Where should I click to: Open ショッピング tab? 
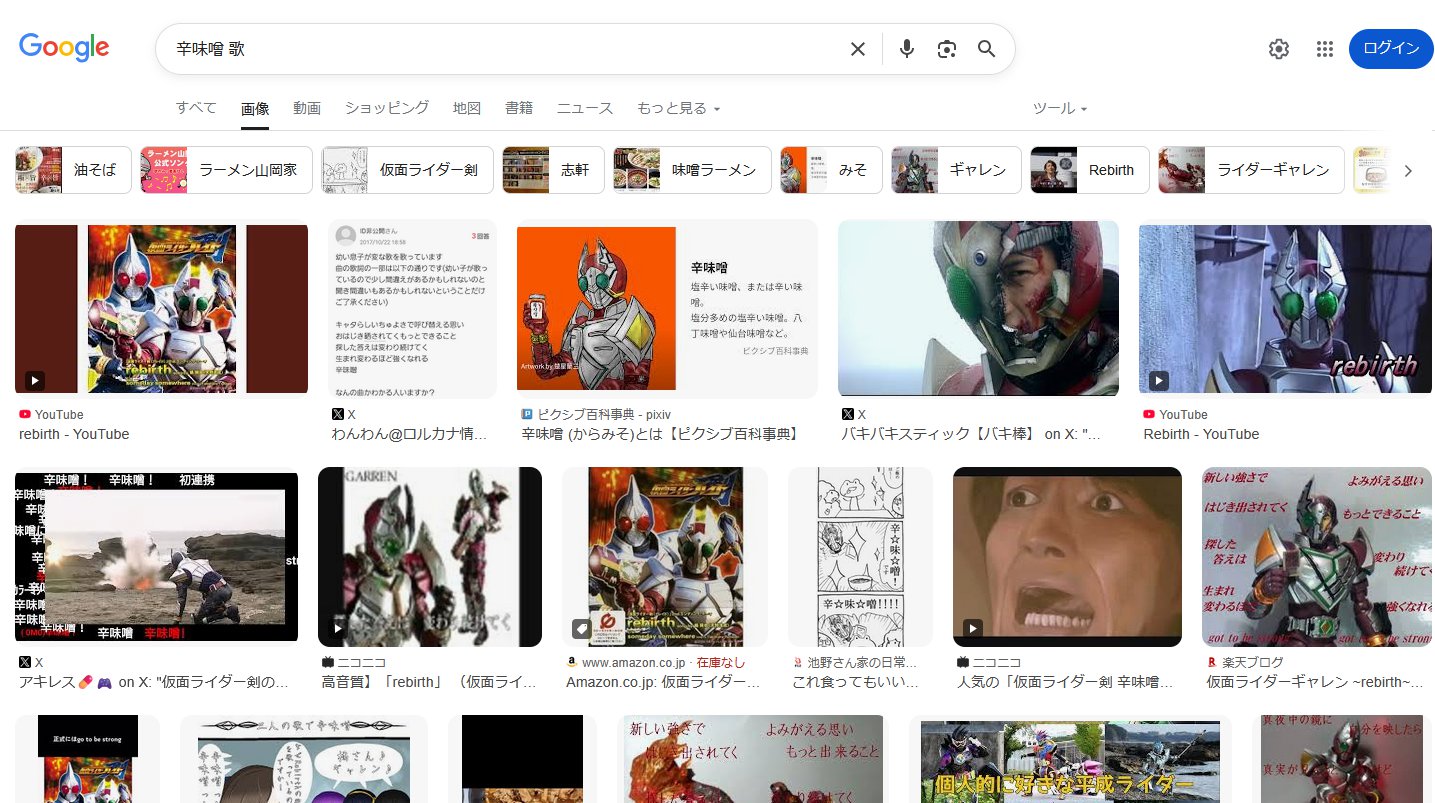(387, 108)
